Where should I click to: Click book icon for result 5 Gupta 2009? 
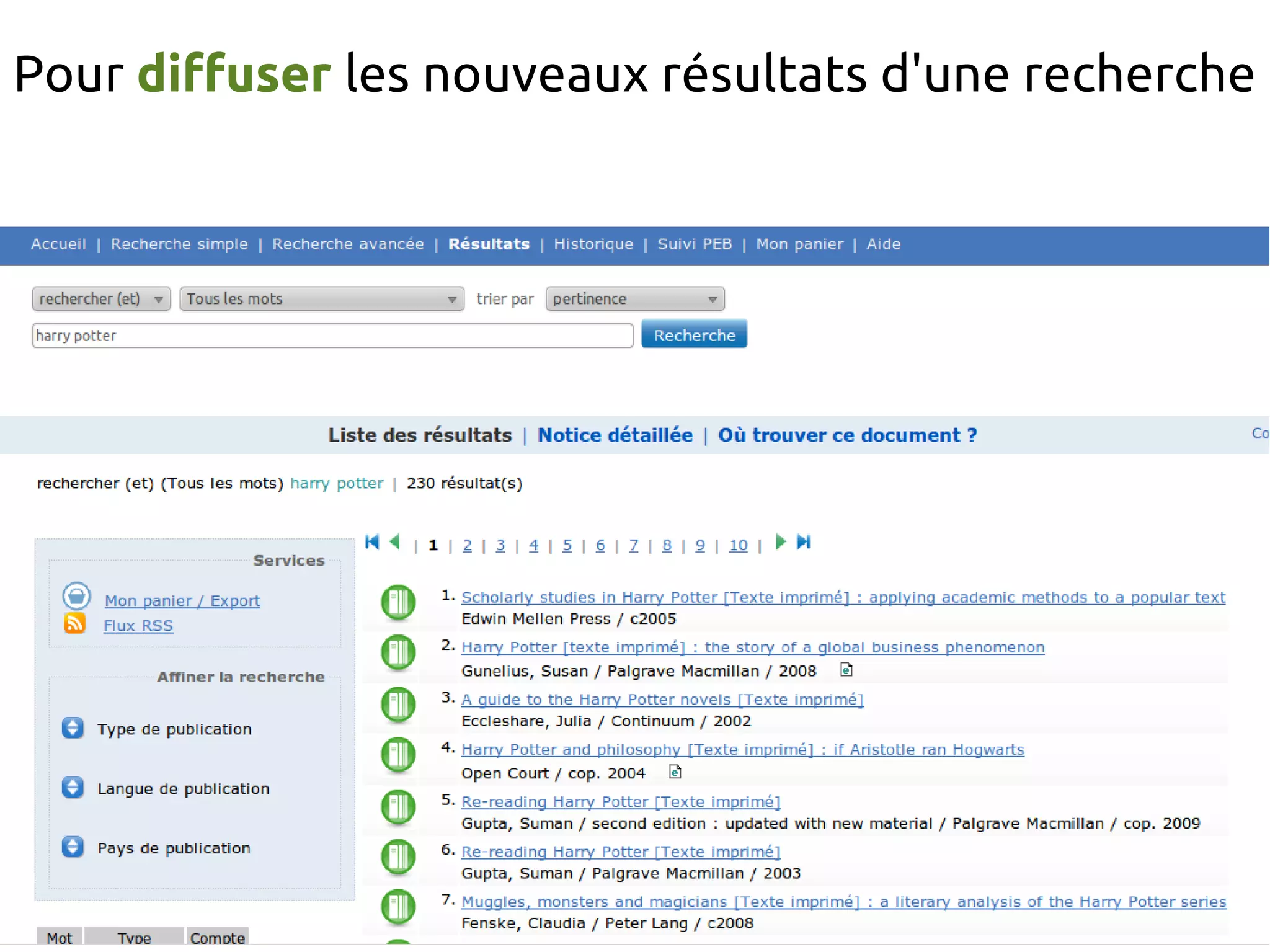tap(397, 807)
